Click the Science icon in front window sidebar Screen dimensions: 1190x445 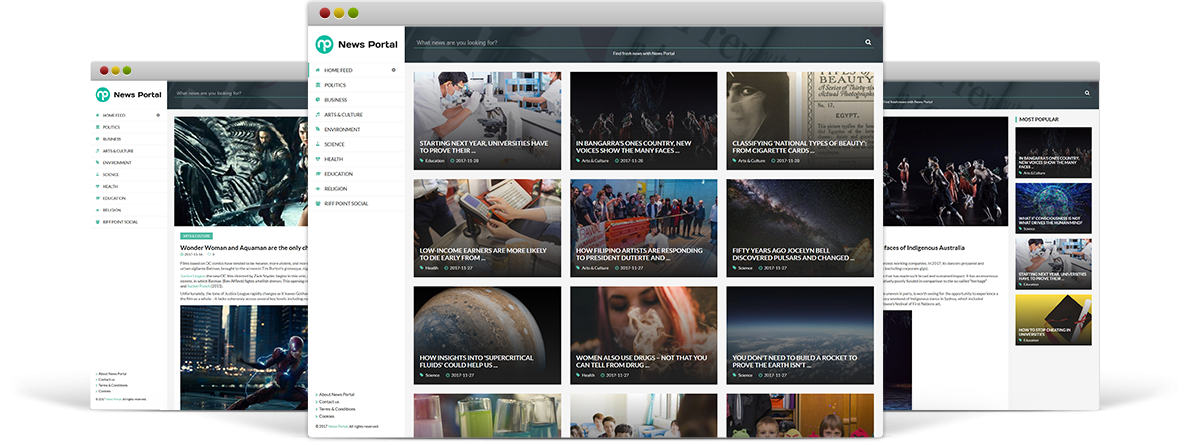click(318, 144)
